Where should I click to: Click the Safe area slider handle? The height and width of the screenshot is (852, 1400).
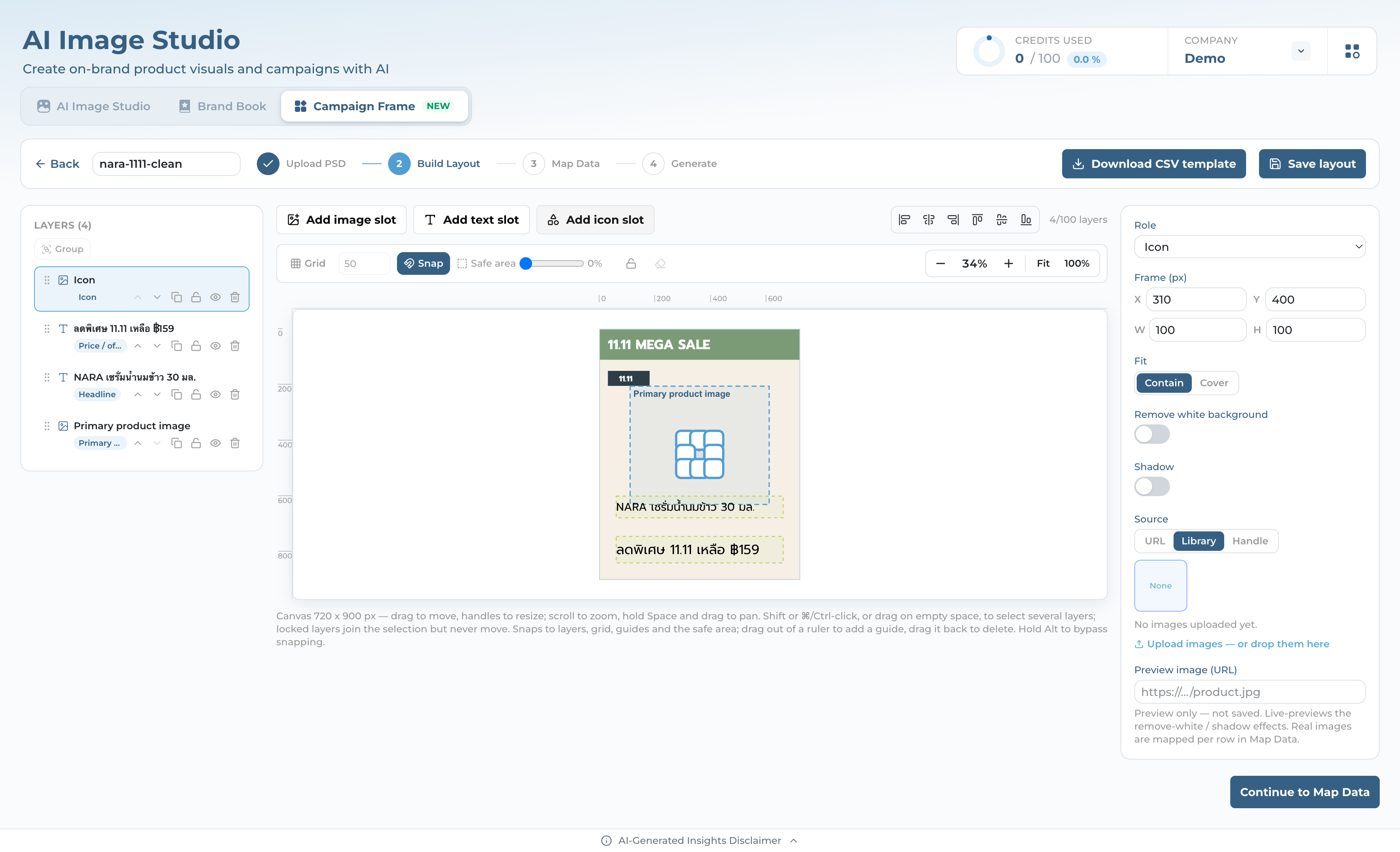(x=526, y=264)
